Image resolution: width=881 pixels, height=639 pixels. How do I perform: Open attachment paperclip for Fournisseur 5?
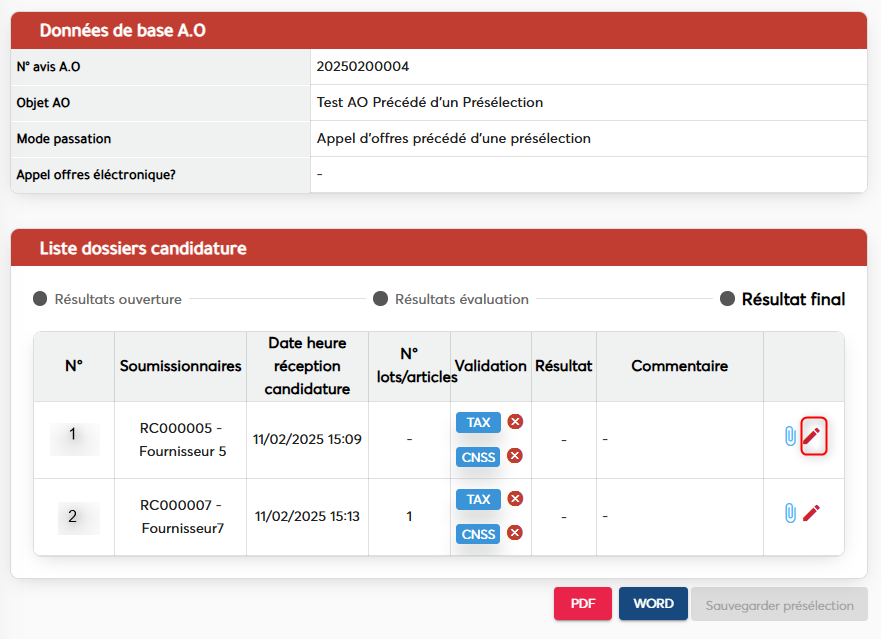click(x=789, y=437)
